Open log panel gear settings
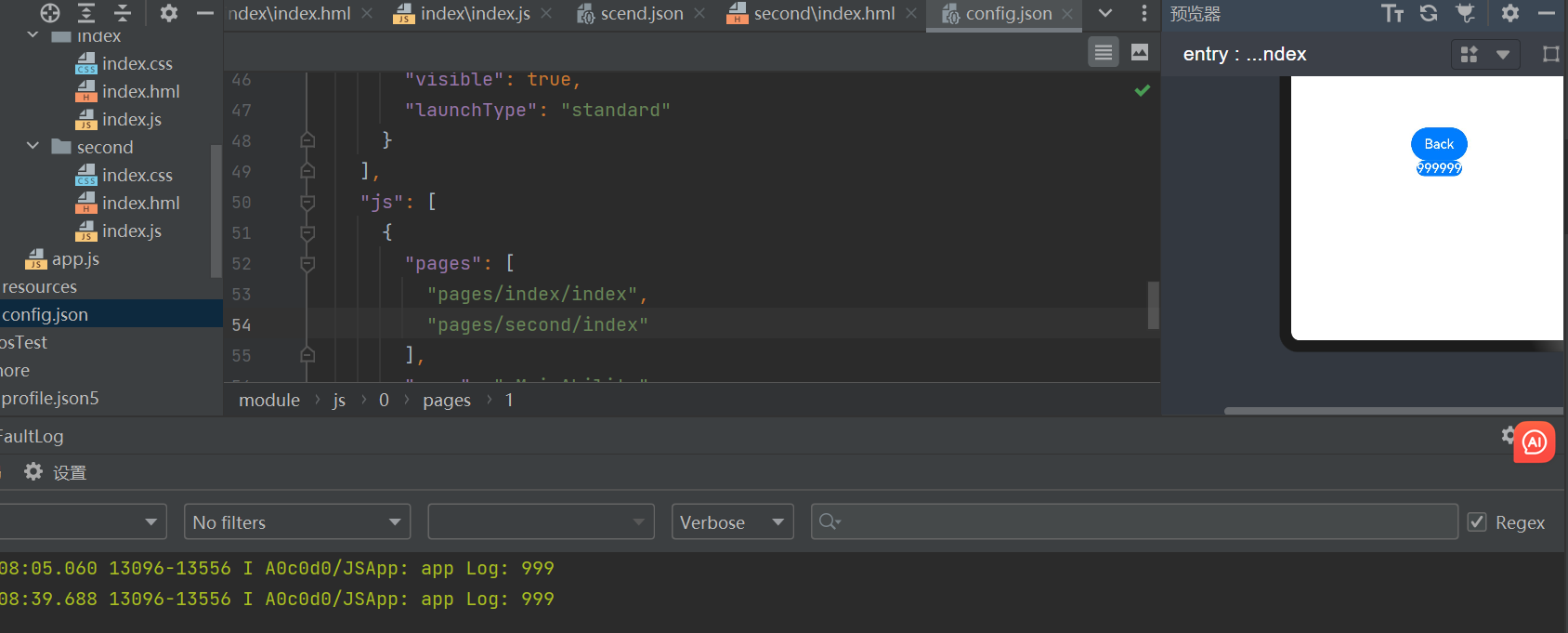 (x=1507, y=434)
